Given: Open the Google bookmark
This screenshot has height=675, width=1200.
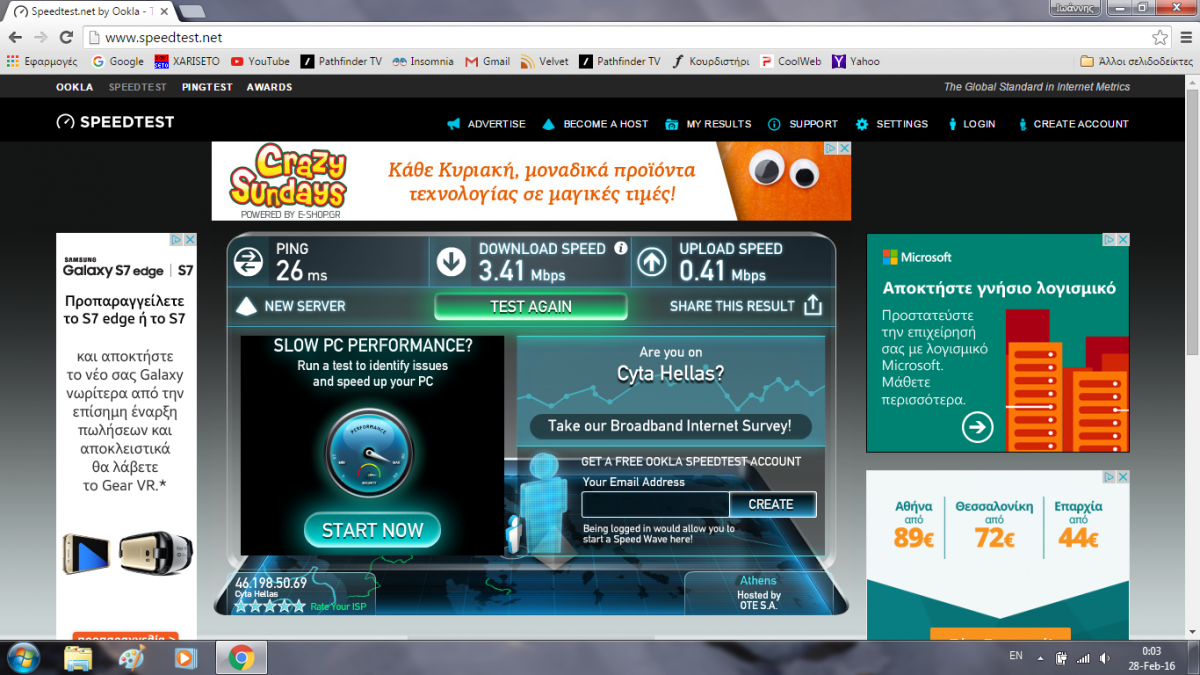Looking at the screenshot, I should pos(118,61).
